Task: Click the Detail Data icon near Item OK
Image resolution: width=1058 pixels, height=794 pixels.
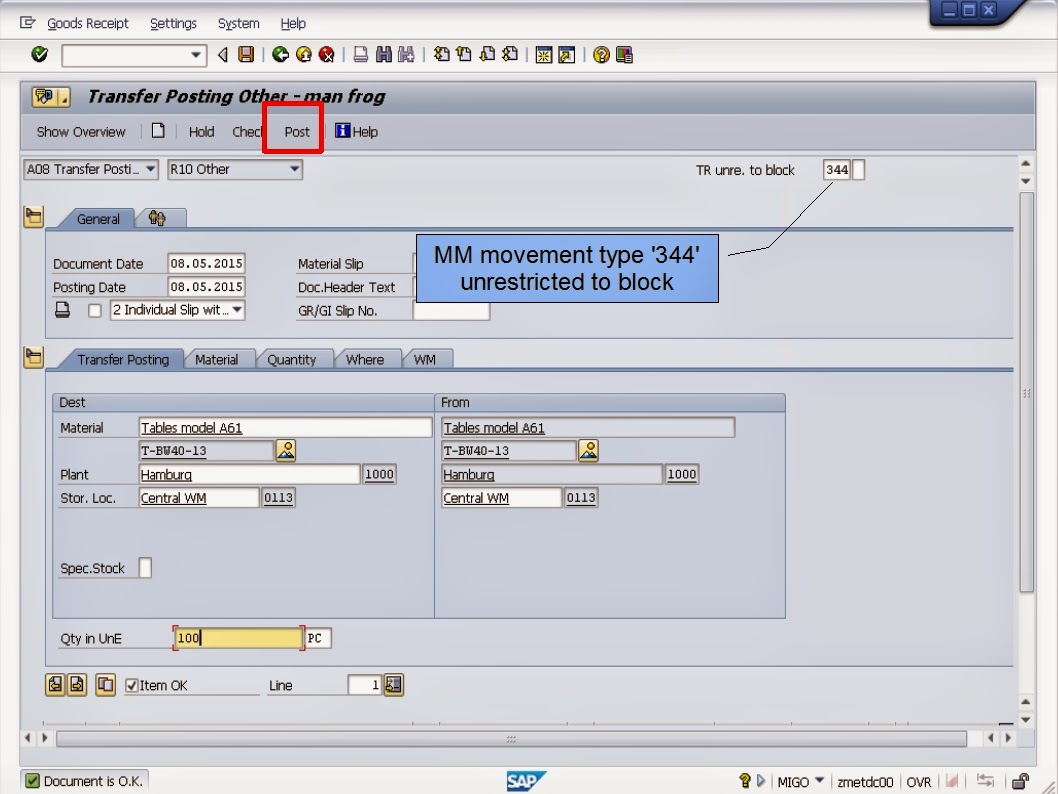Action: pyautogui.click(x=105, y=685)
